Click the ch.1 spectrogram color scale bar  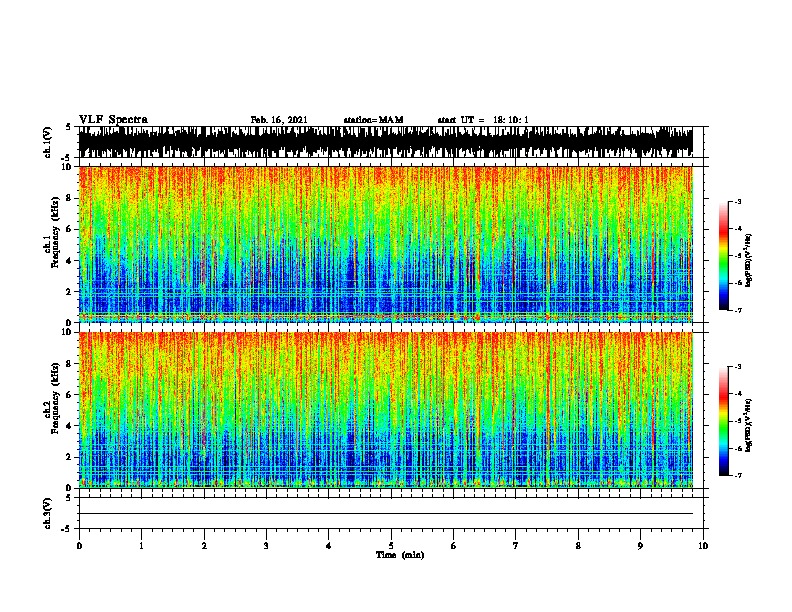pyautogui.click(x=723, y=256)
